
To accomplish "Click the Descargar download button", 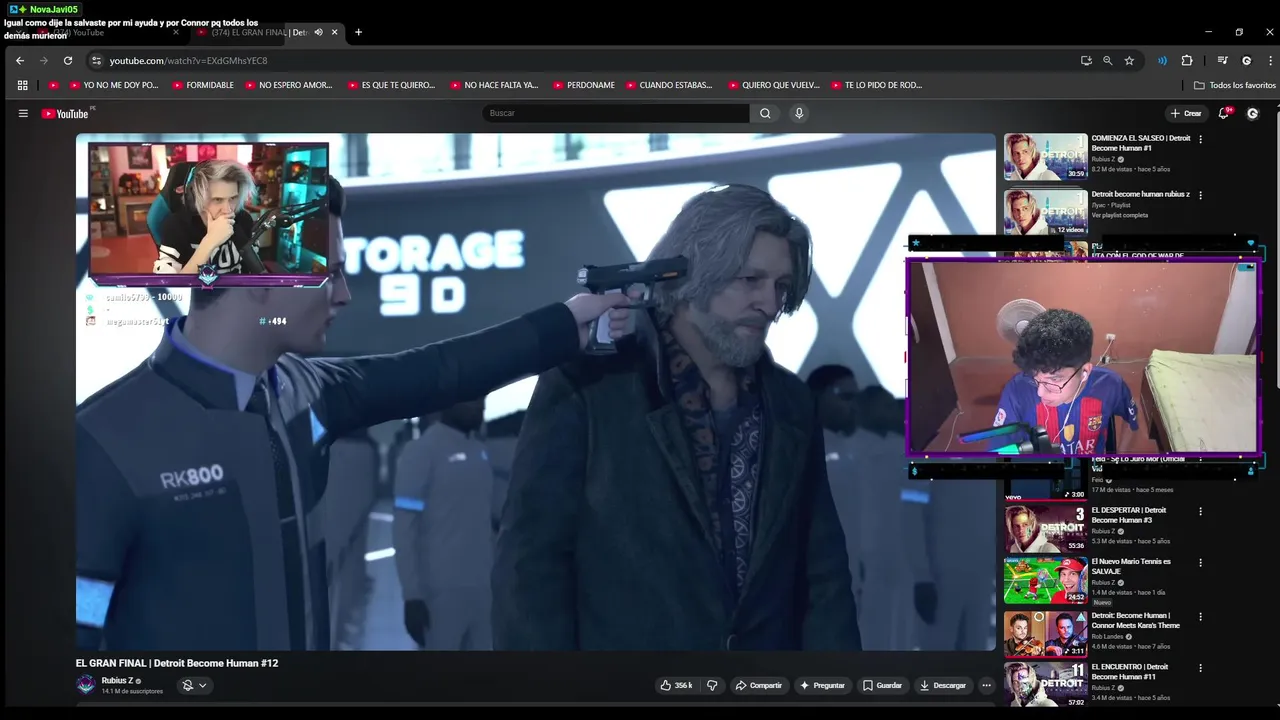I will pyautogui.click(x=943, y=685).
